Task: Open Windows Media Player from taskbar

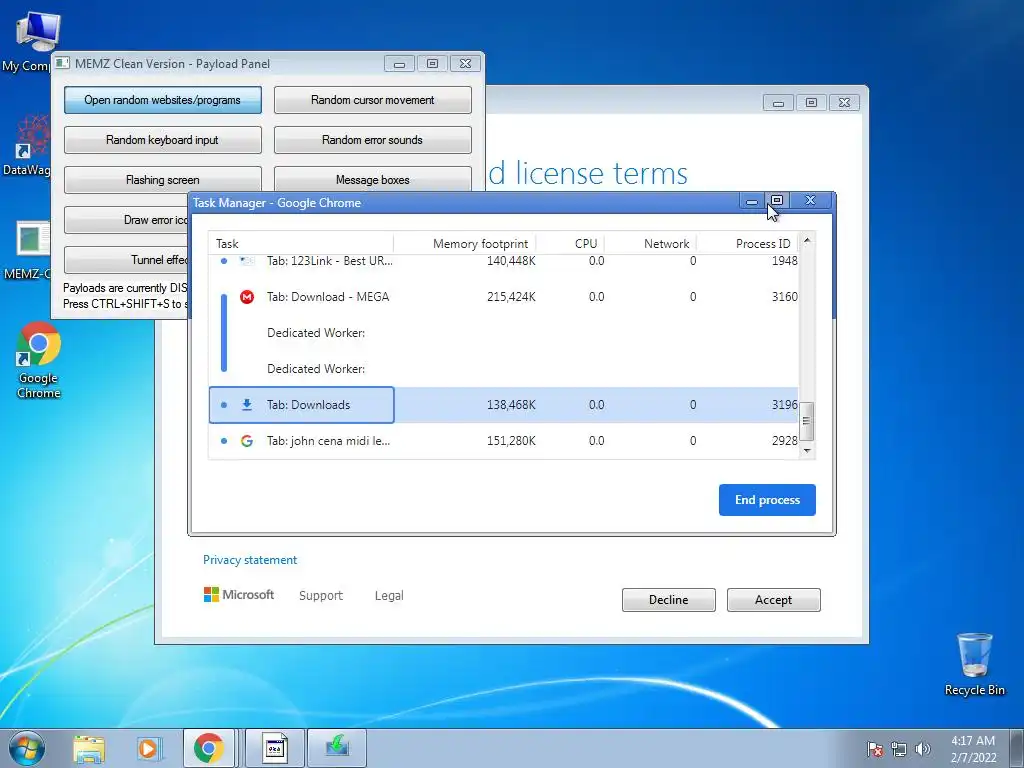Action: tap(149, 748)
